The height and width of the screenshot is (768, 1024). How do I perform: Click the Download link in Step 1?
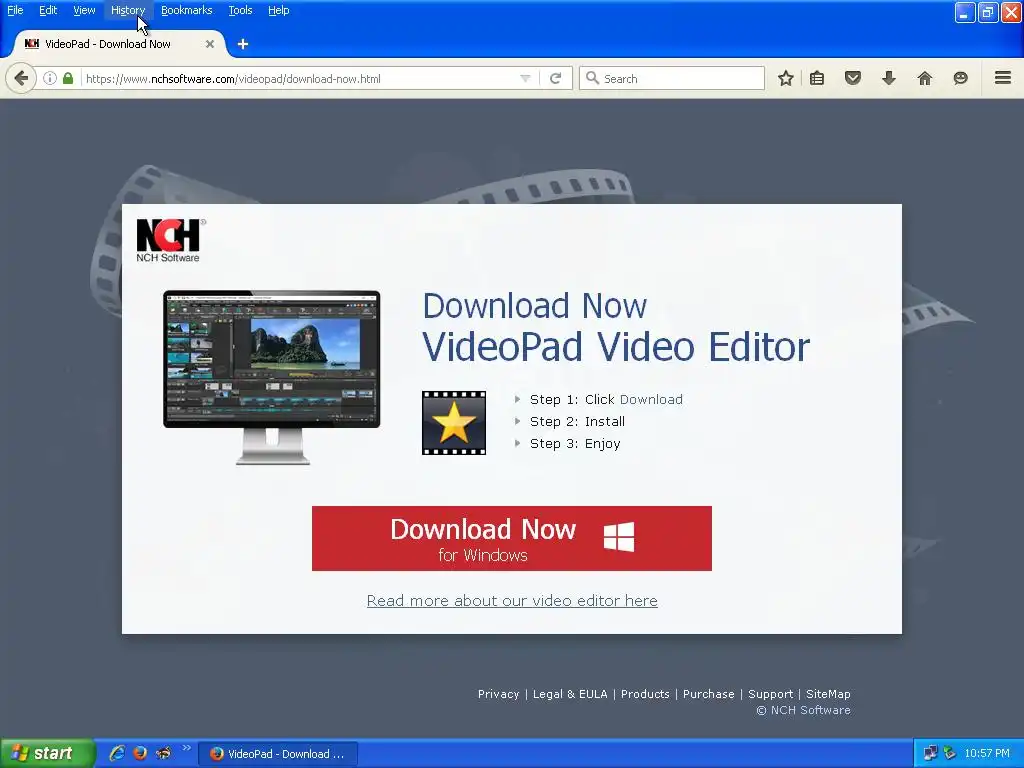pyautogui.click(x=651, y=399)
